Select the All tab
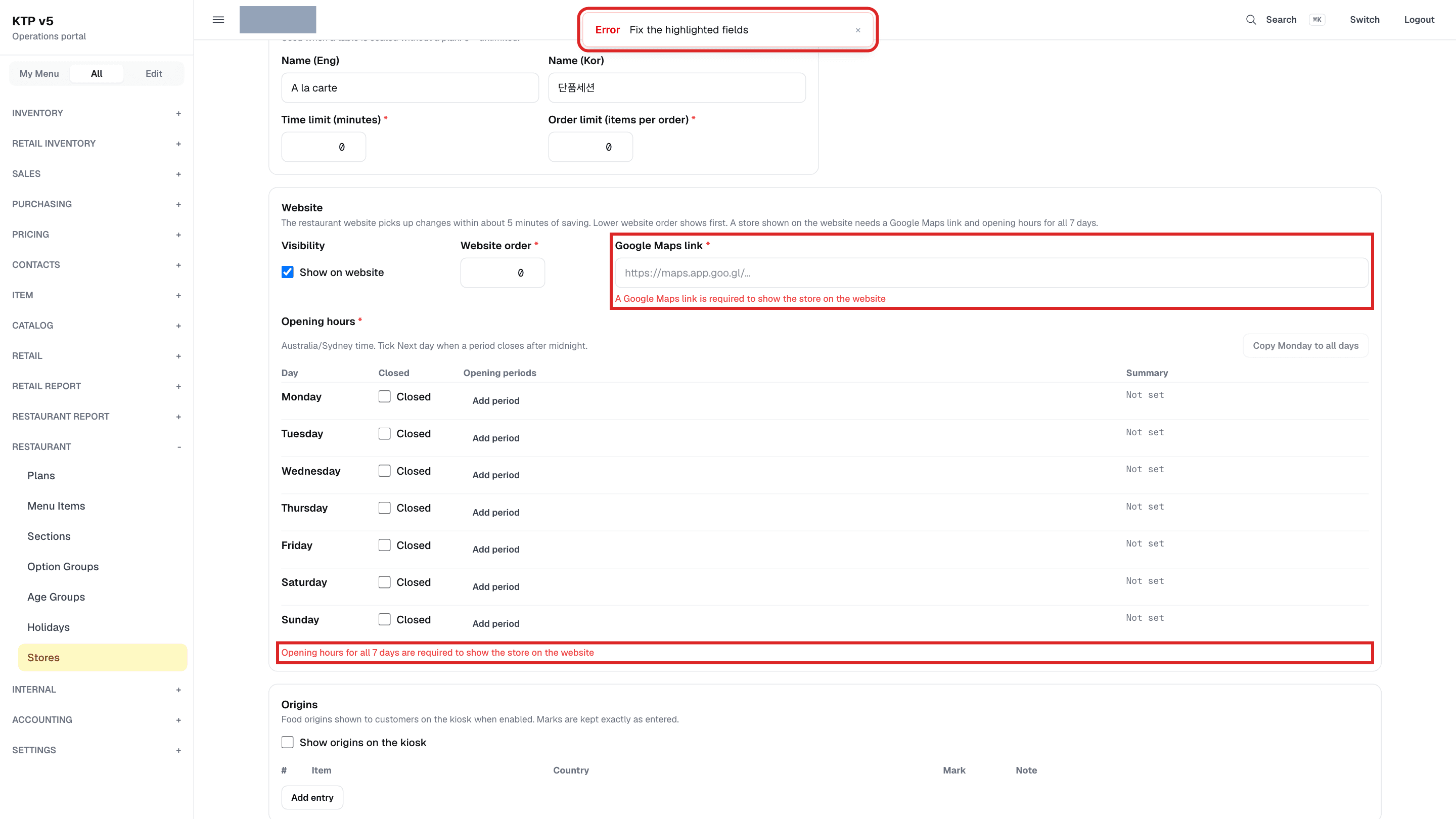1456x819 pixels. click(x=97, y=73)
